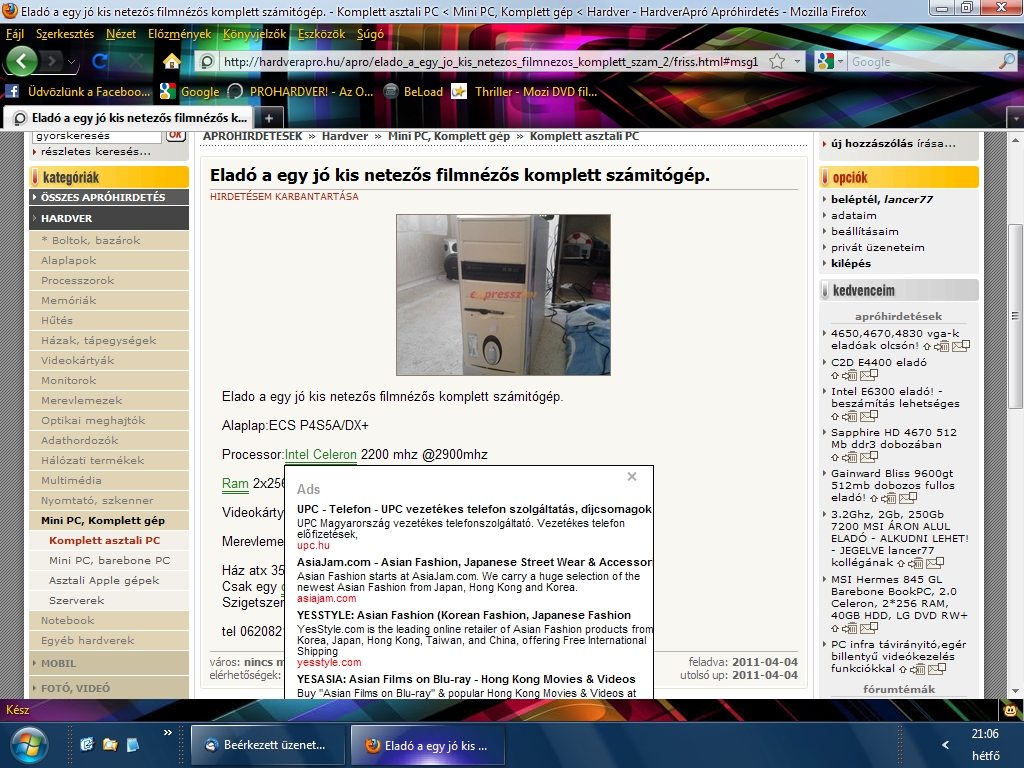
Task: Click the smiley icon in status bar
Action: click(1010, 709)
